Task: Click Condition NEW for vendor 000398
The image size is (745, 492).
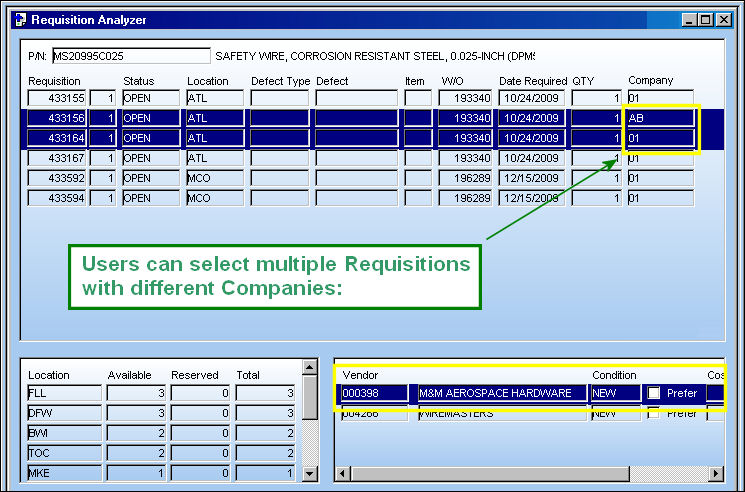Action: pos(616,393)
